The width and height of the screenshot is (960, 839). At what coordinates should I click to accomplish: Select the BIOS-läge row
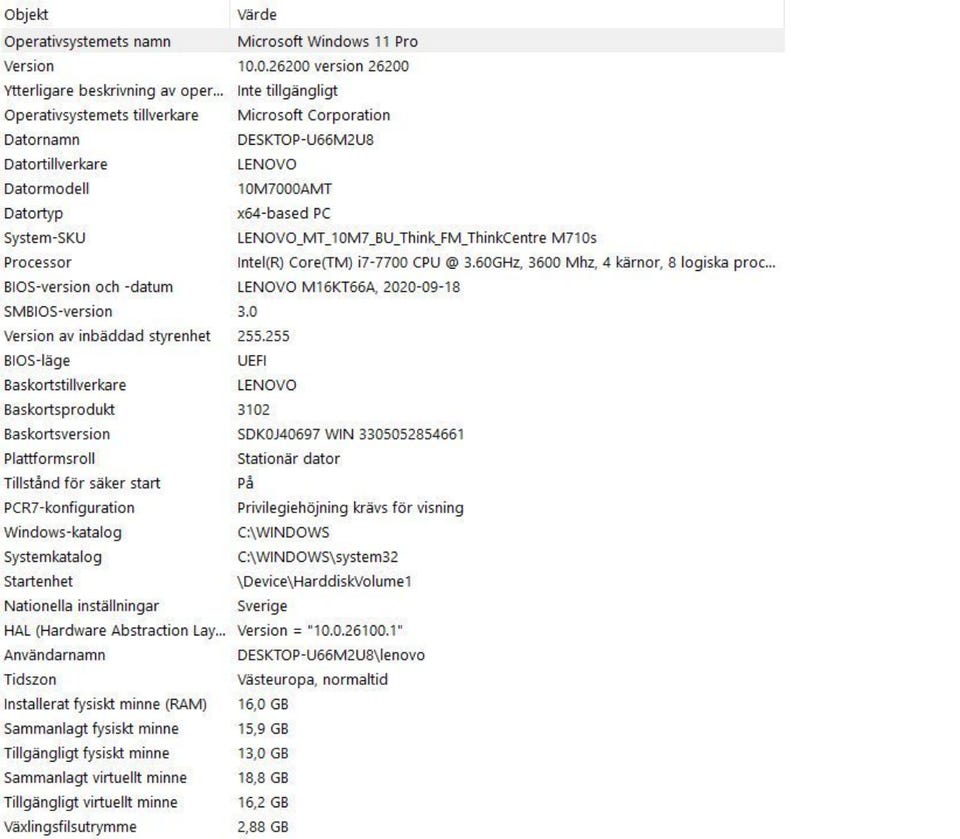pos(392,360)
